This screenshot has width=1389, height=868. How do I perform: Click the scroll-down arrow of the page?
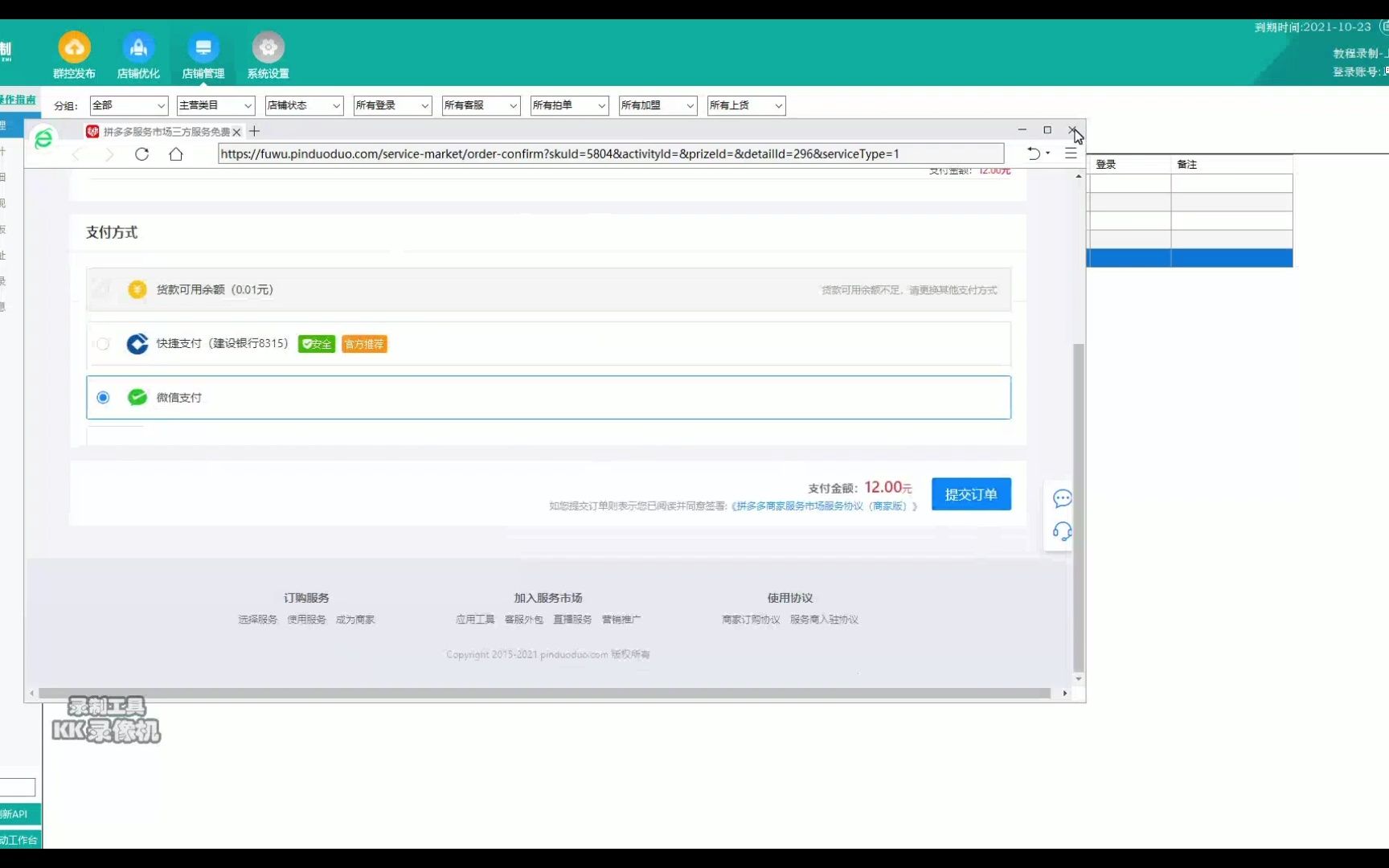[x=1079, y=679]
